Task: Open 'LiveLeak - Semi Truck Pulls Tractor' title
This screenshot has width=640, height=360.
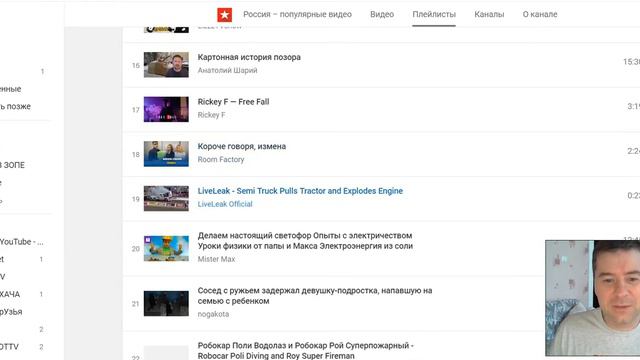Action: pos(300,191)
